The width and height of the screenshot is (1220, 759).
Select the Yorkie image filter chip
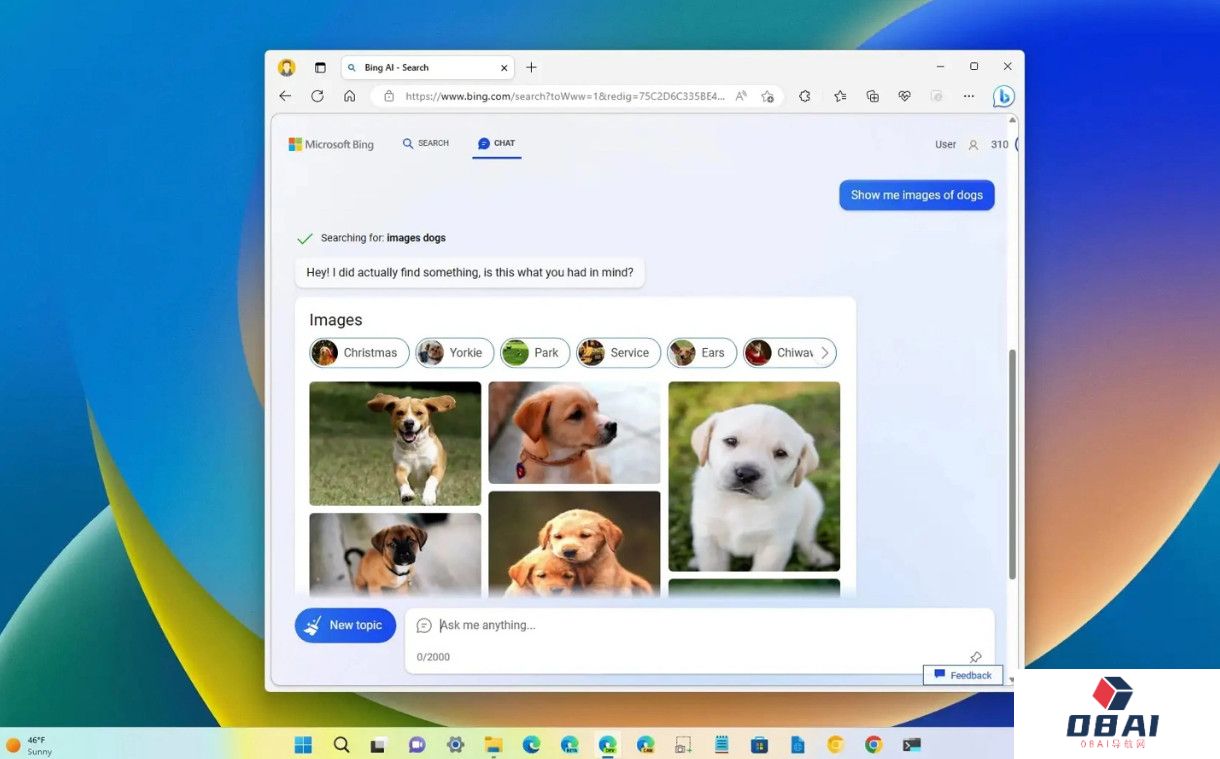pos(454,353)
